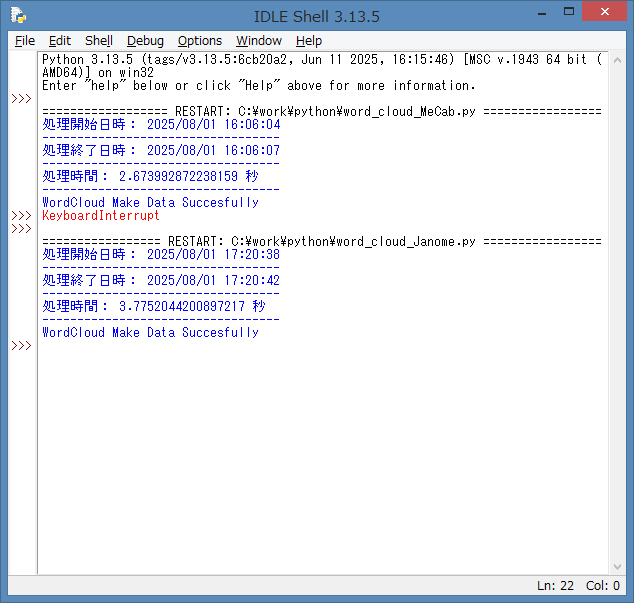Click the 2.673992872238159 processing time line
The image size is (634, 603).
[x=150, y=177]
